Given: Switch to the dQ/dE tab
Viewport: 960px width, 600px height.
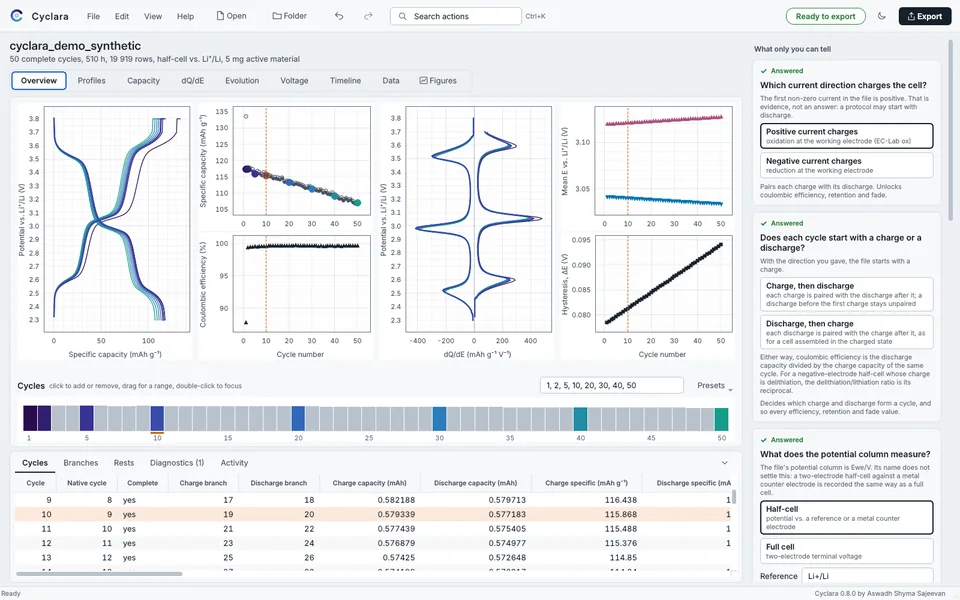Looking at the screenshot, I should coord(193,81).
